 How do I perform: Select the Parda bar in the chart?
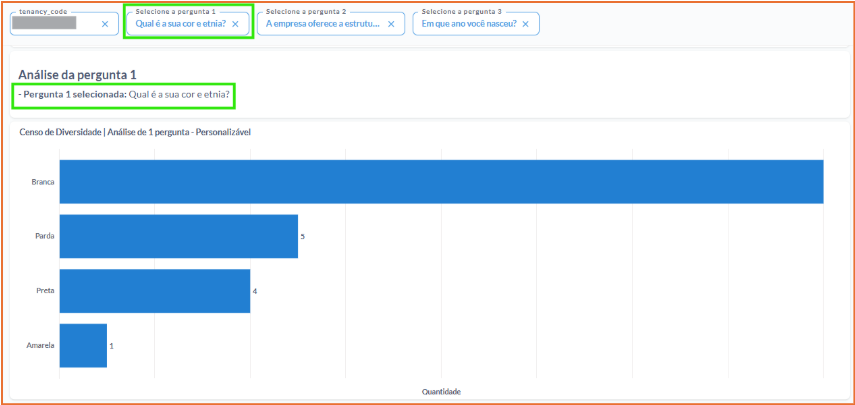click(178, 236)
